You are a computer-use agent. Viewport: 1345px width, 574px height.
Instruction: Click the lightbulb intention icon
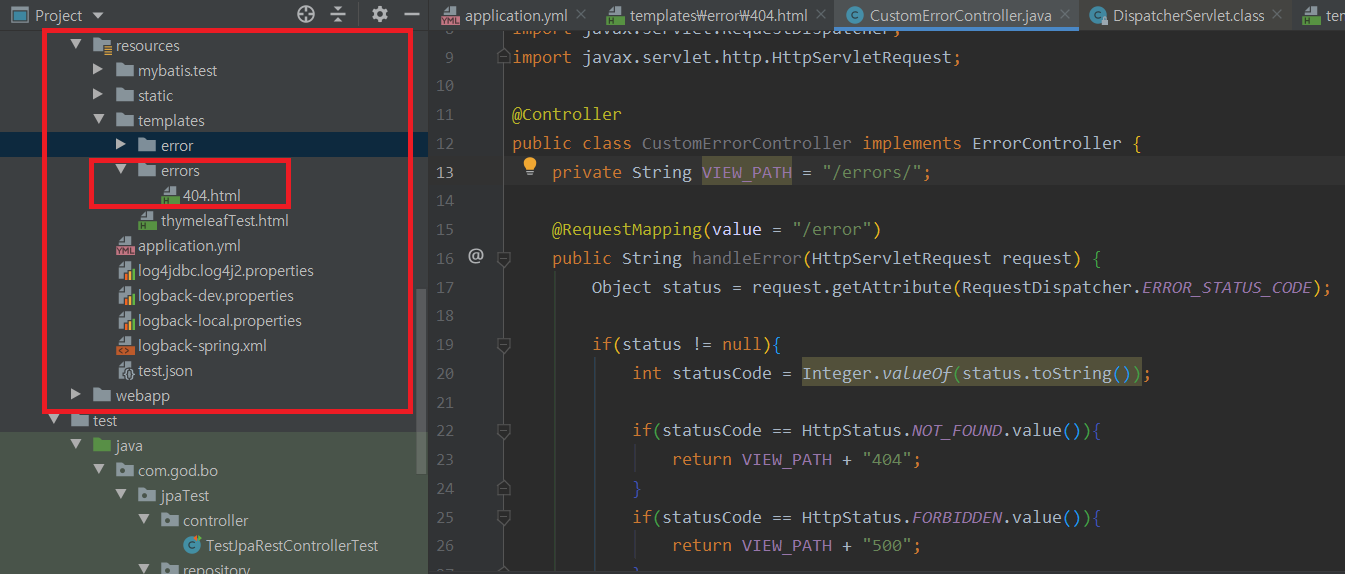pos(530,167)
